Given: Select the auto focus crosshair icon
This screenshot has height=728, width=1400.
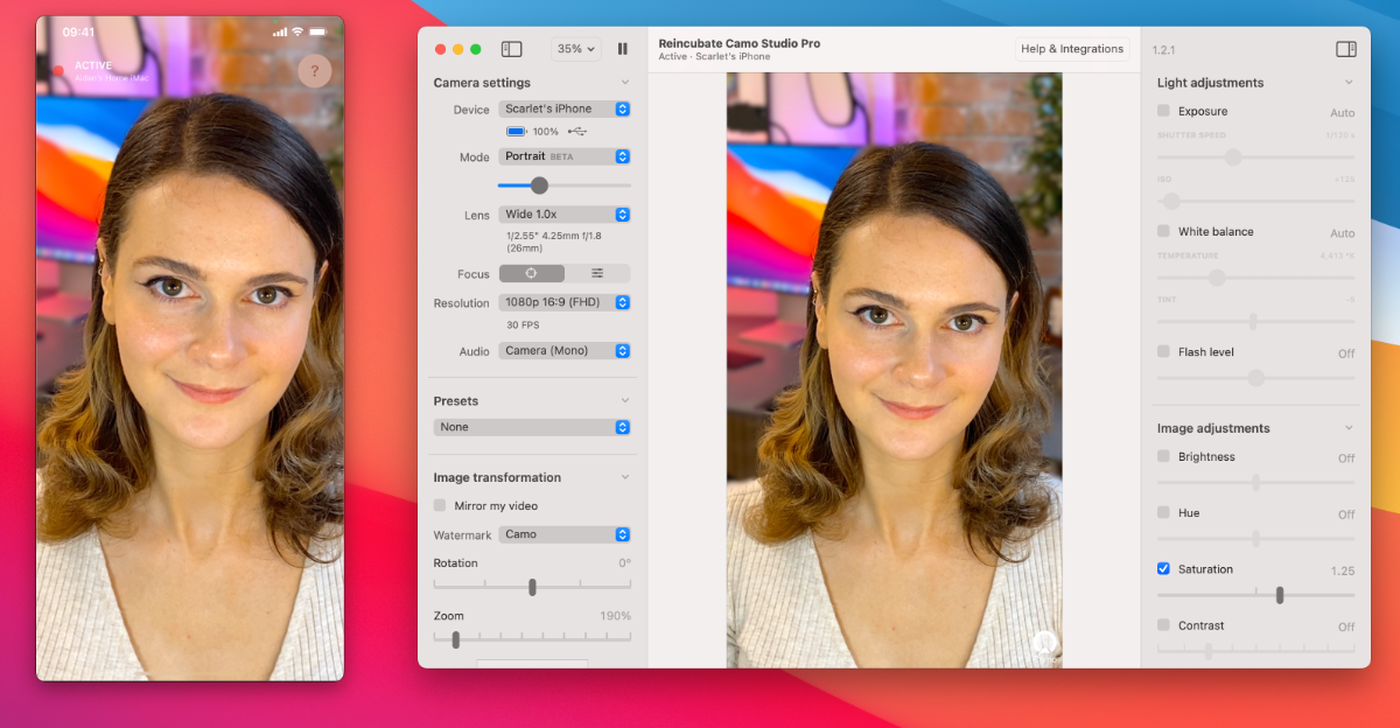Looking at the screenshot, I should pyautogui.click(x=531, y=273).
